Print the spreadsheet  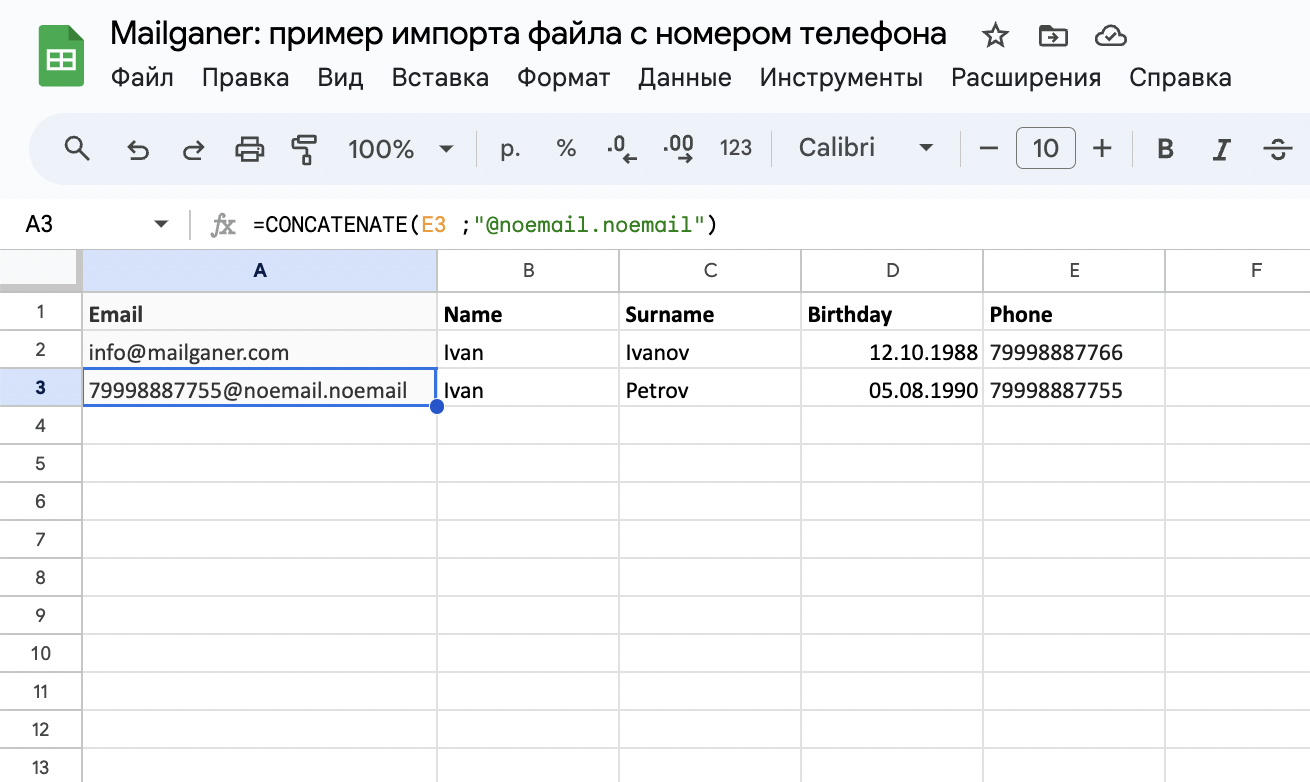tap(249, 150)
